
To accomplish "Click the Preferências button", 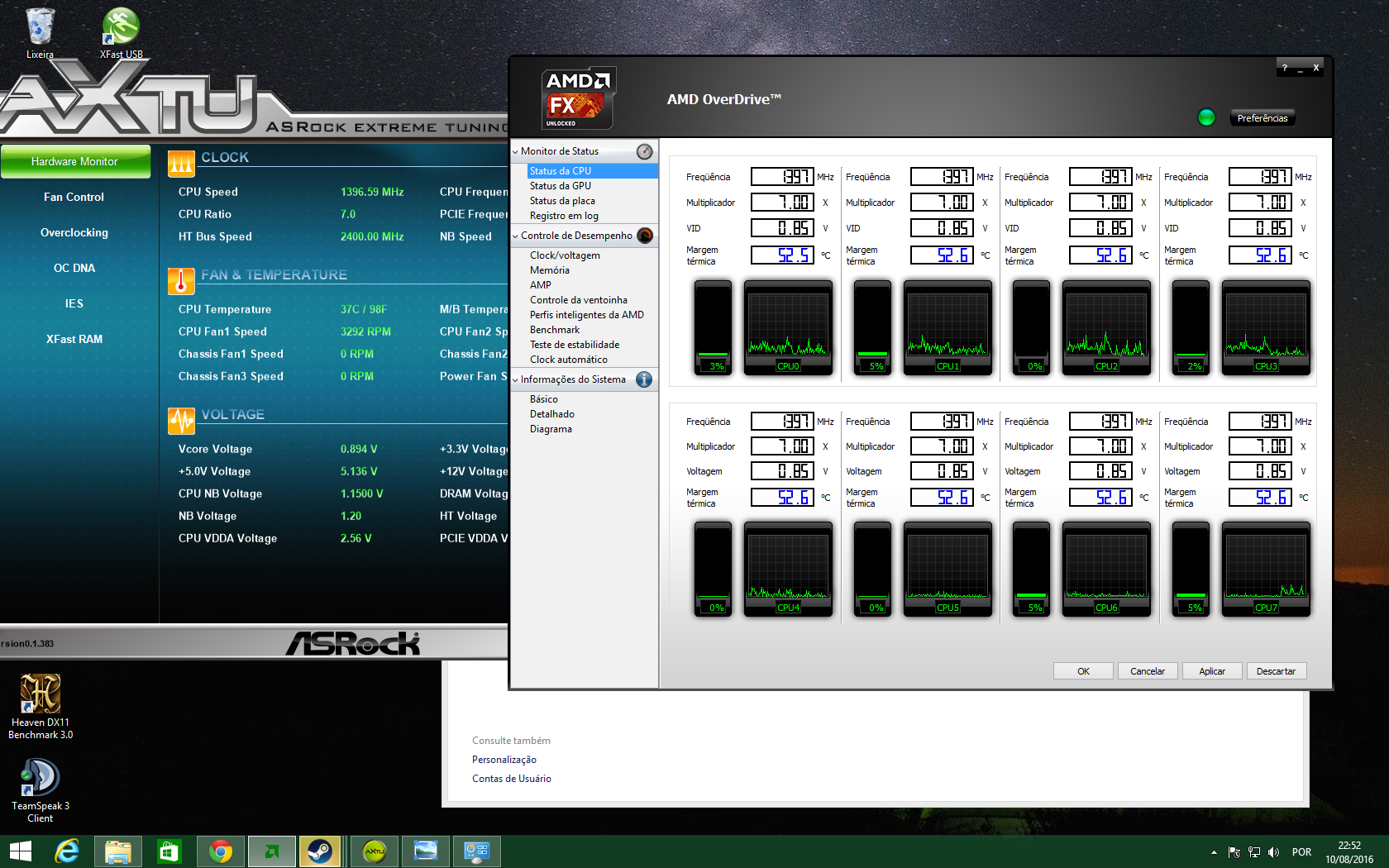I will point(1263,118).
